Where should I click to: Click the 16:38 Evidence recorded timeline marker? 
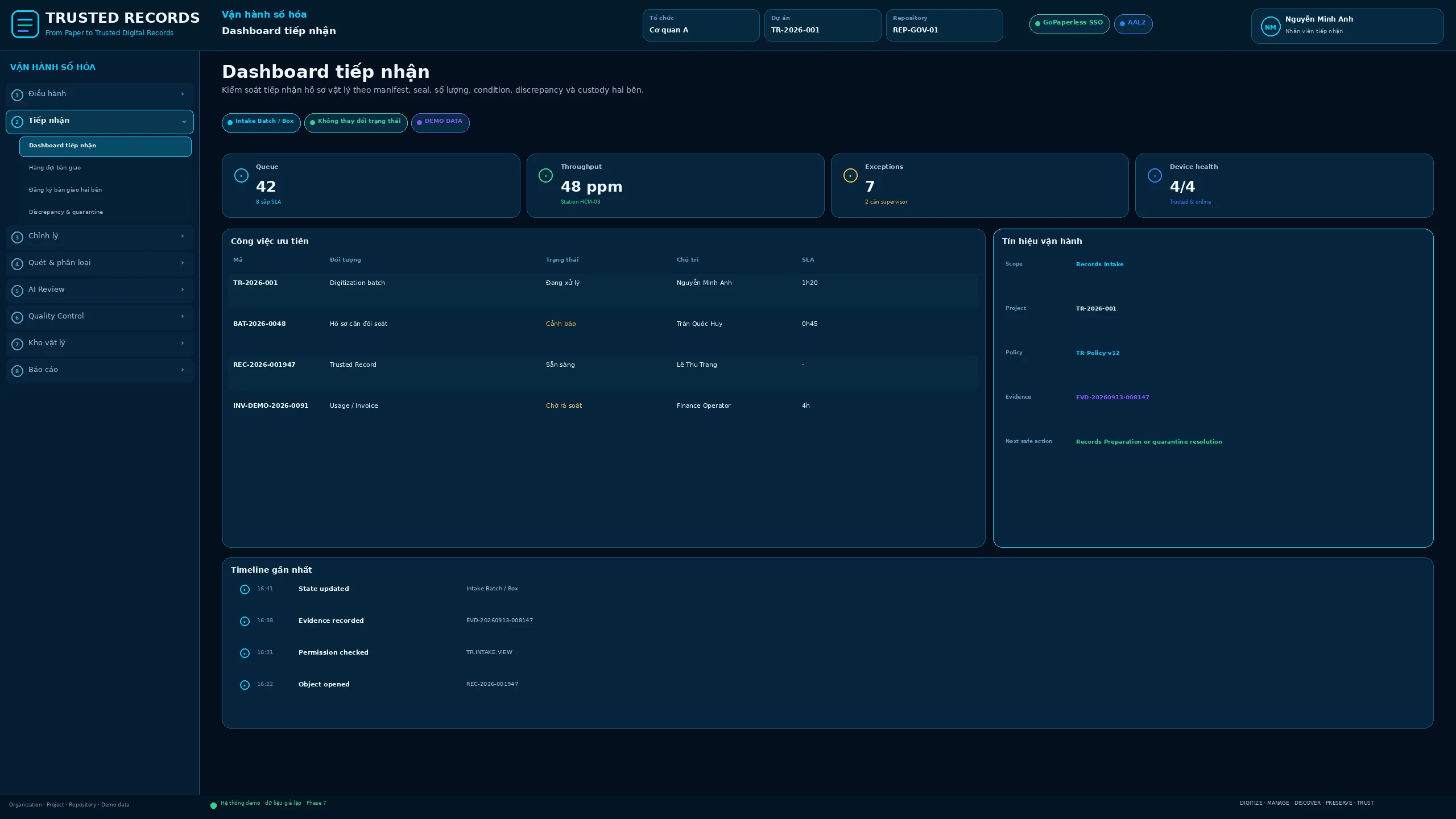tap(245, 622)
